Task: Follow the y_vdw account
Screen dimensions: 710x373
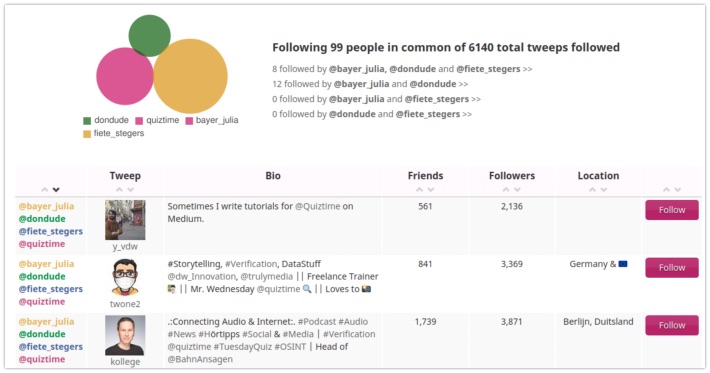Action: point(672,210)
